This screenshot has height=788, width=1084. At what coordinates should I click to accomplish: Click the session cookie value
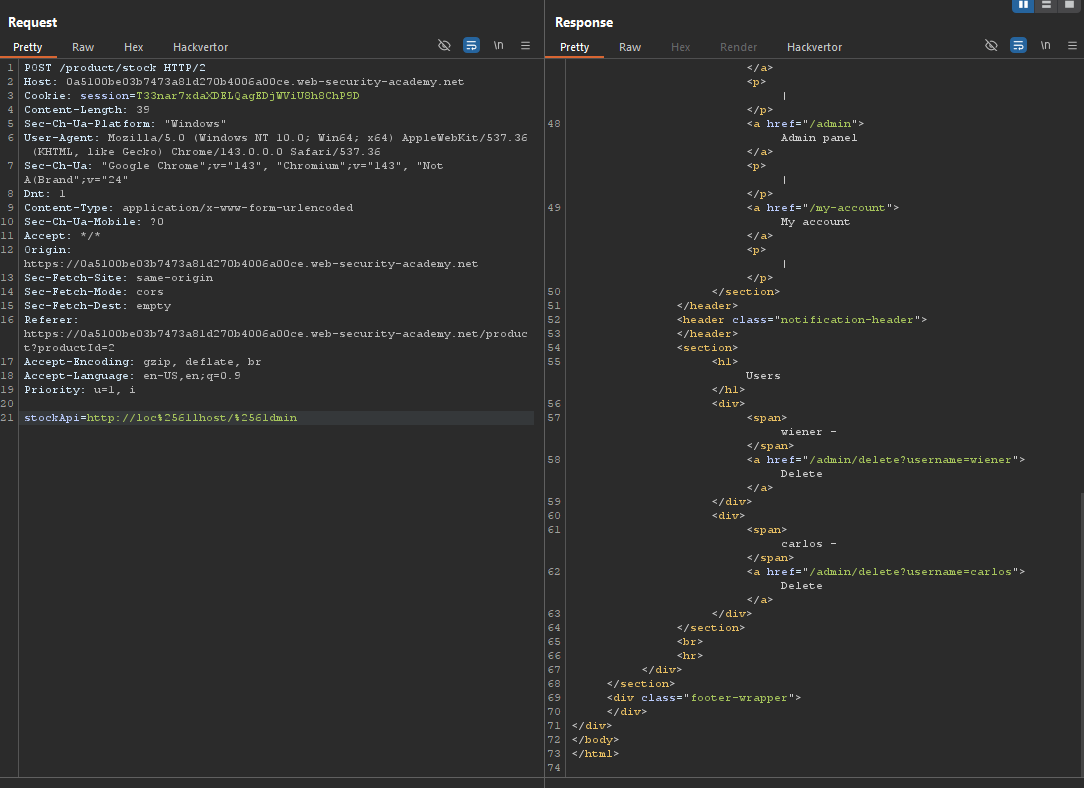click(247, 96)
